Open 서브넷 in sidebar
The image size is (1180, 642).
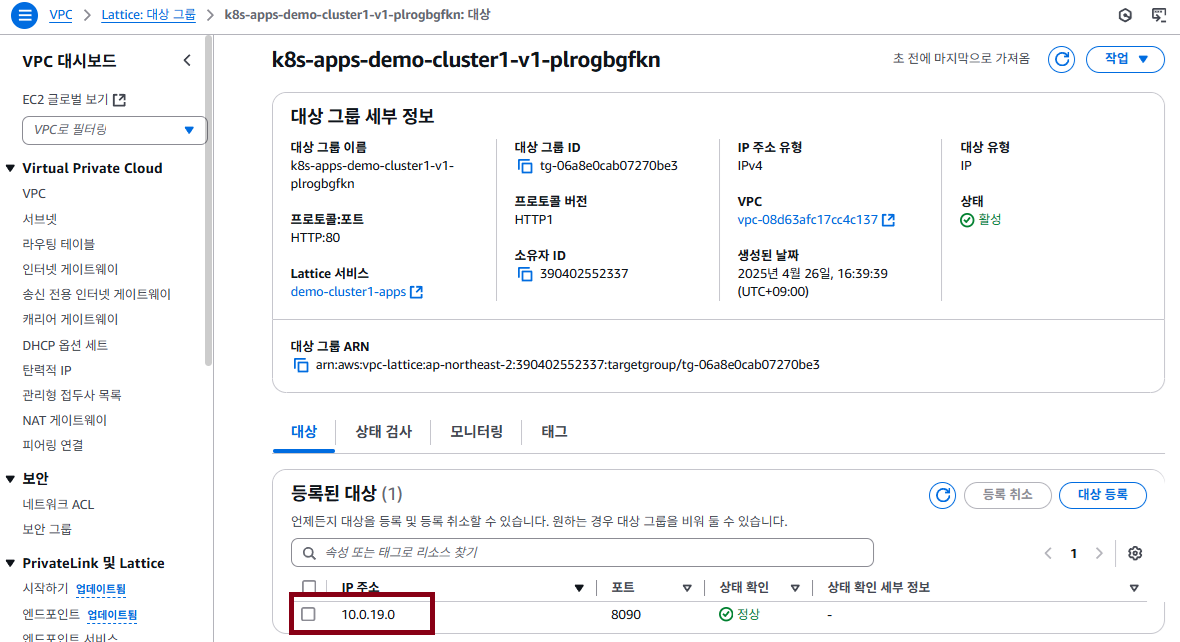tap(40, 219)
